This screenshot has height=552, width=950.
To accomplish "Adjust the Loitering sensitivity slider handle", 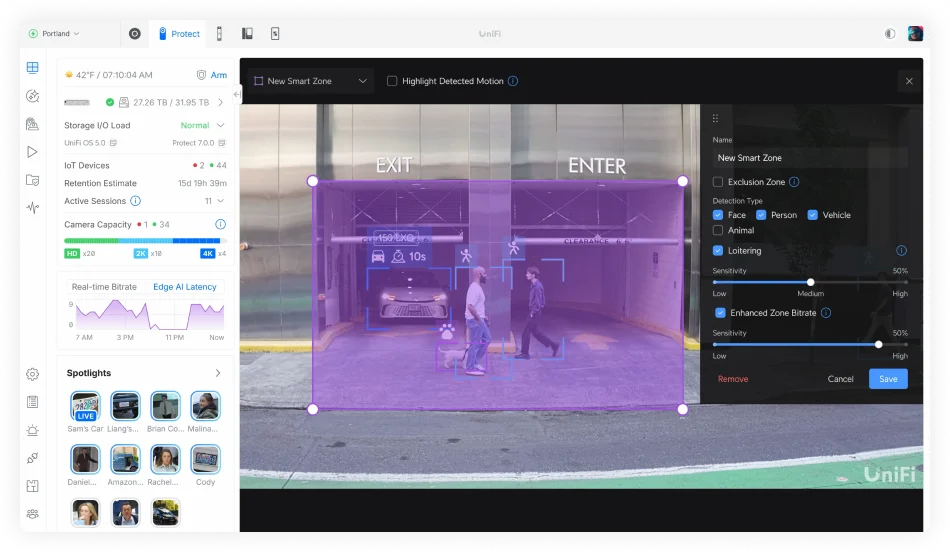I will pos(810,282).
